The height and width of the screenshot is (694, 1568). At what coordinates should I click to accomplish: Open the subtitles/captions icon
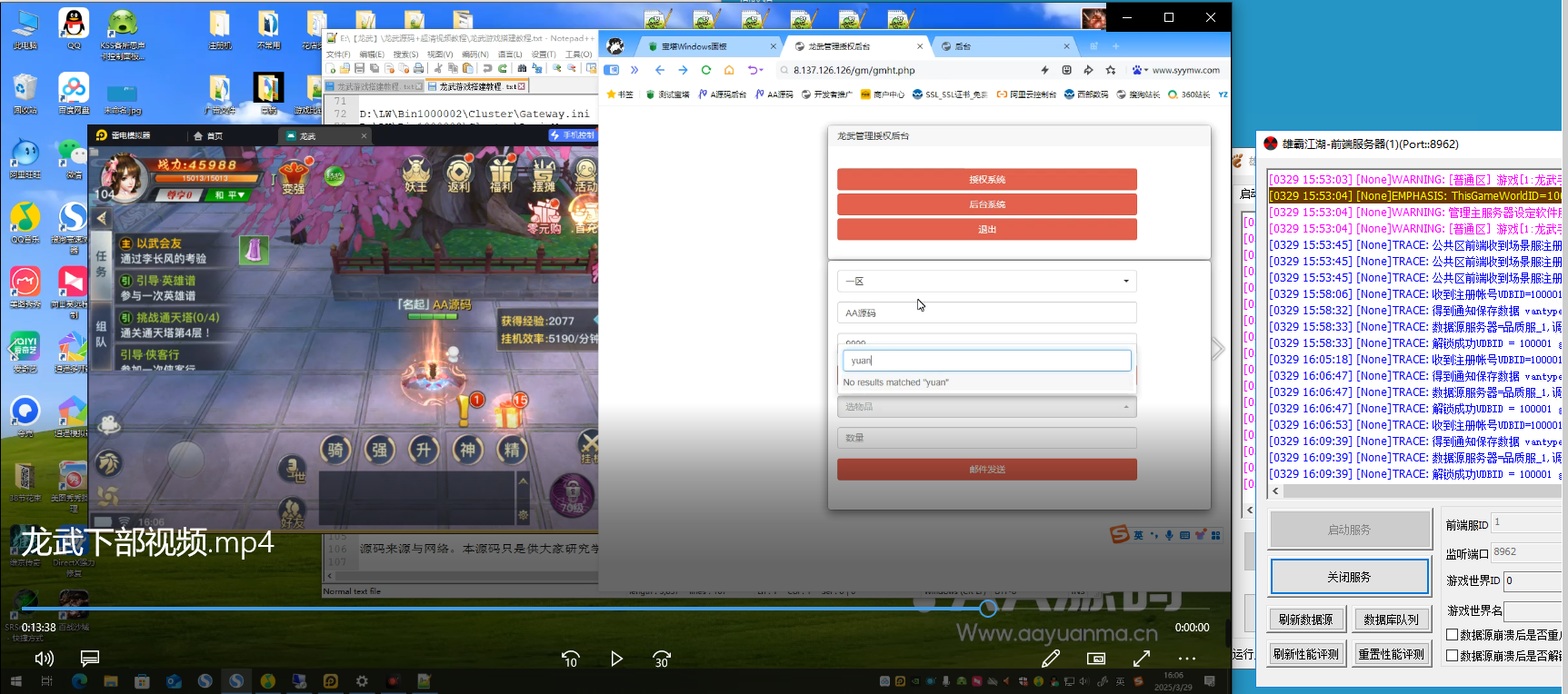tap(89, 659)
